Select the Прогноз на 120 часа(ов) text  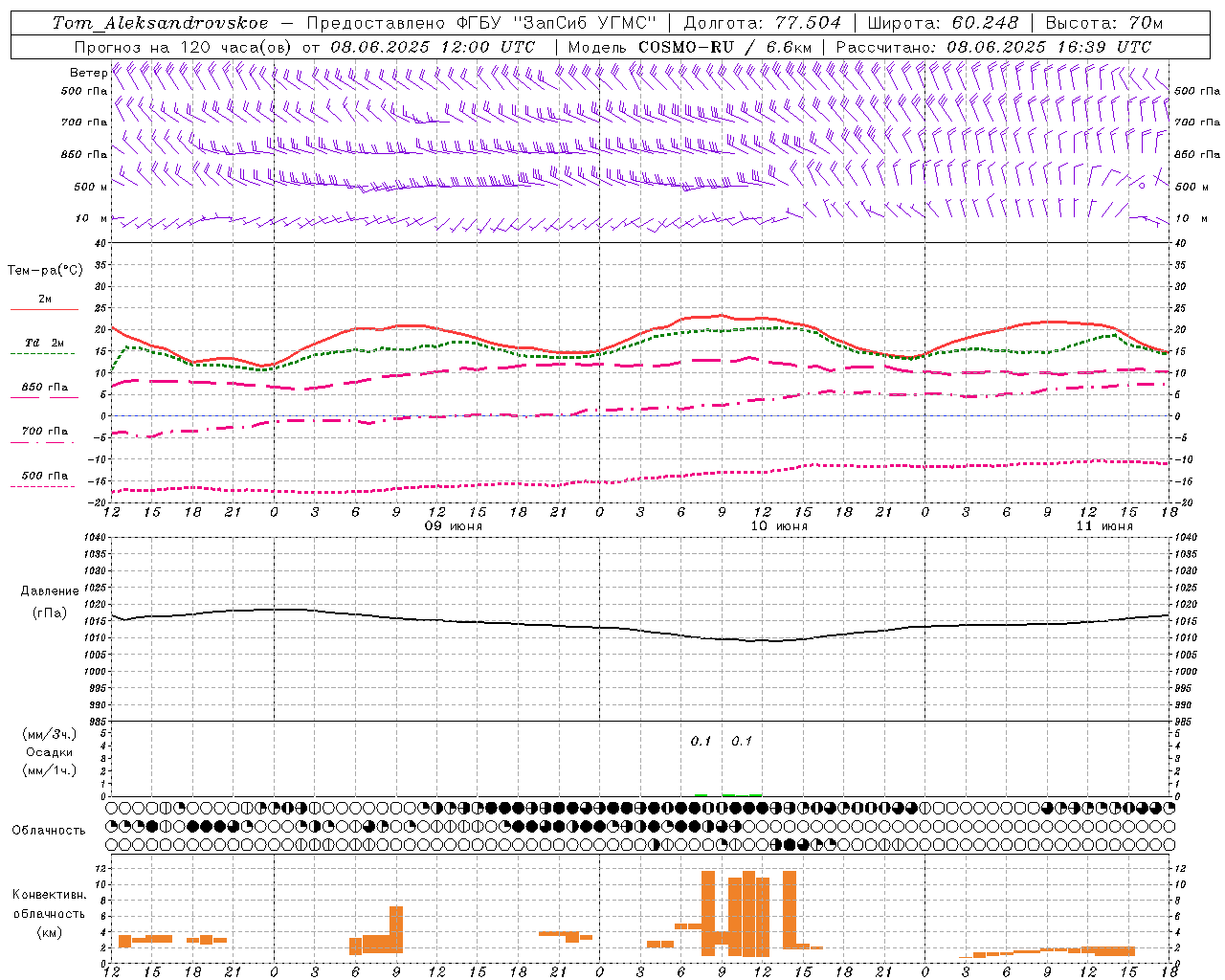click(x=185, y=47)
